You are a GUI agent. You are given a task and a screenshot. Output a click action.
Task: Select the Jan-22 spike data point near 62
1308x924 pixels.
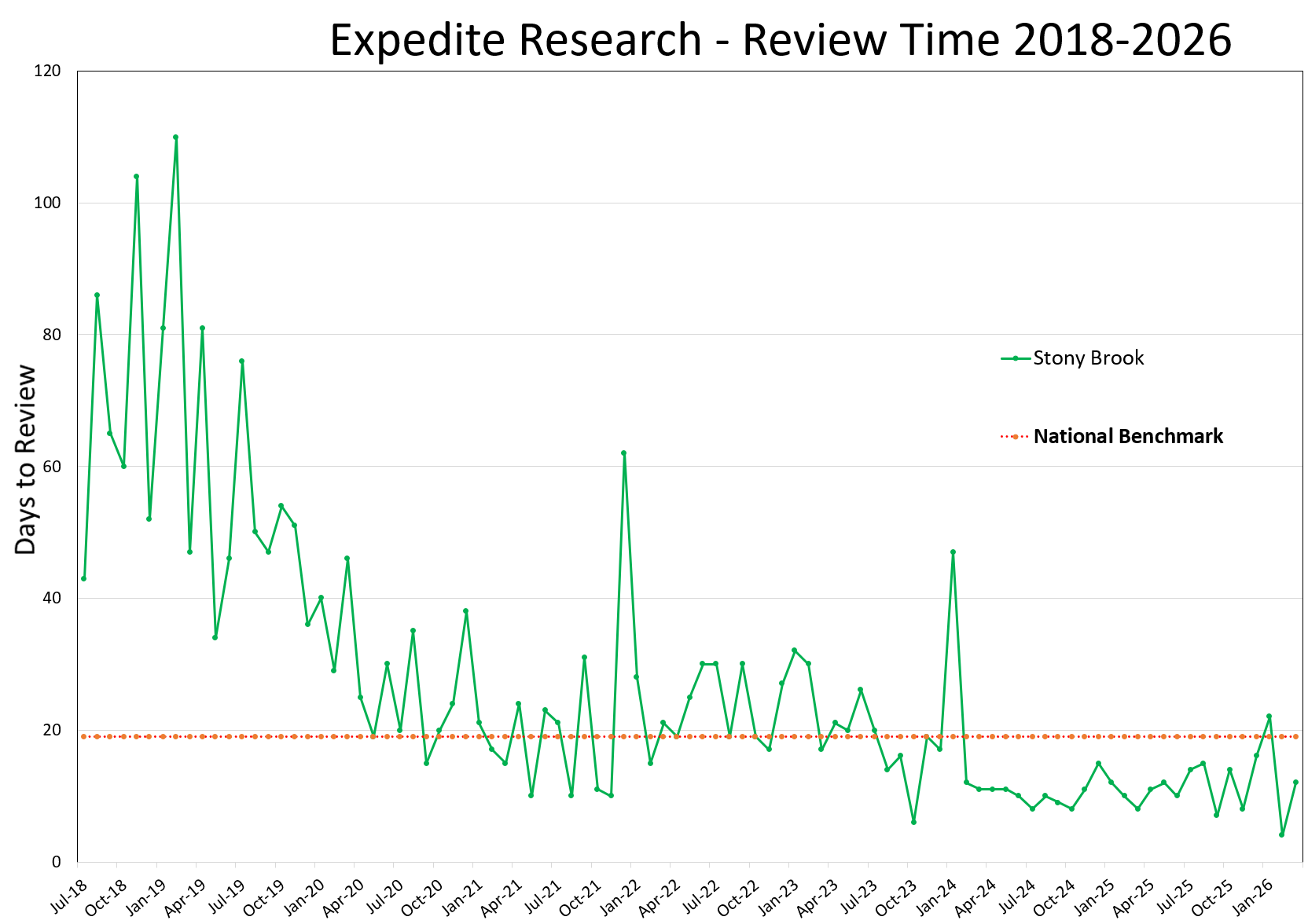point(623,452)
